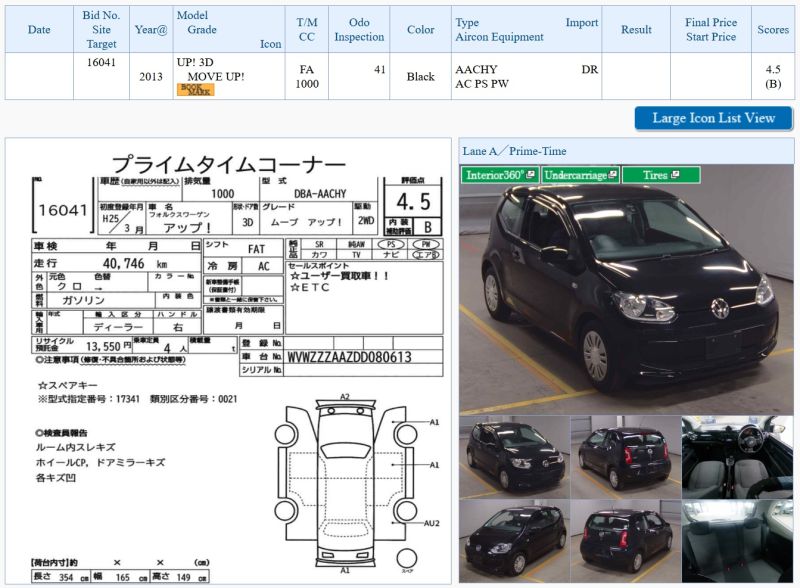The height and width of the screenshot is (588, 800).
Task: Open the rear-right view thumbnail in bottom row
Action: pyautogui.click(x=626, y=541)
